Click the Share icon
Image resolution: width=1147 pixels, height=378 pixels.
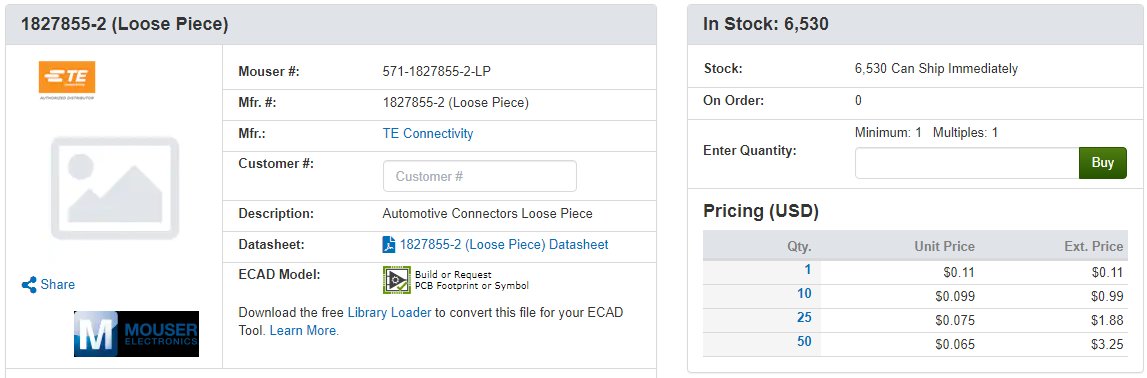pyautogui.click(x=29, y=284)
